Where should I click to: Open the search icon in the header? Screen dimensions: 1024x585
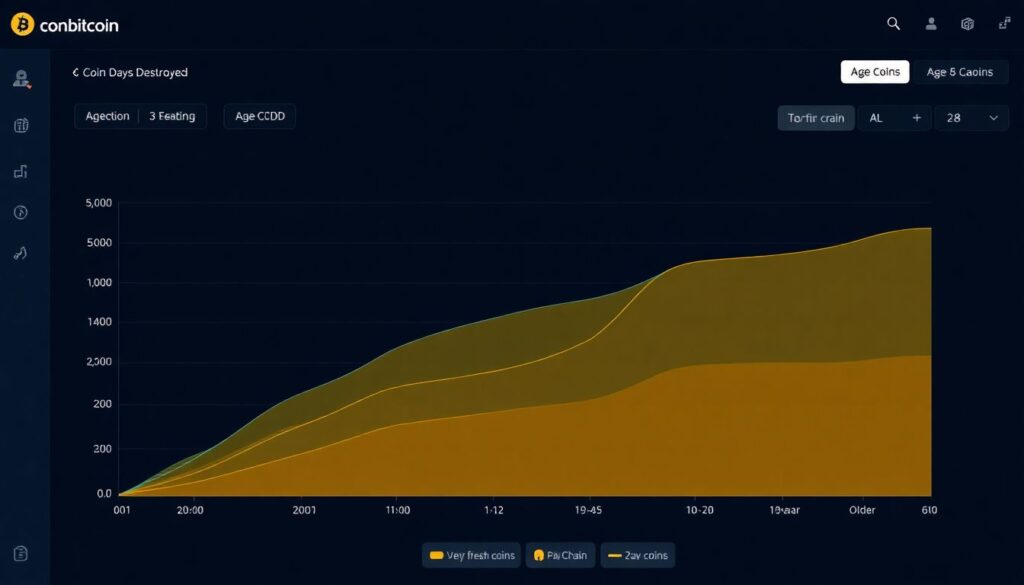coord(893,23)
